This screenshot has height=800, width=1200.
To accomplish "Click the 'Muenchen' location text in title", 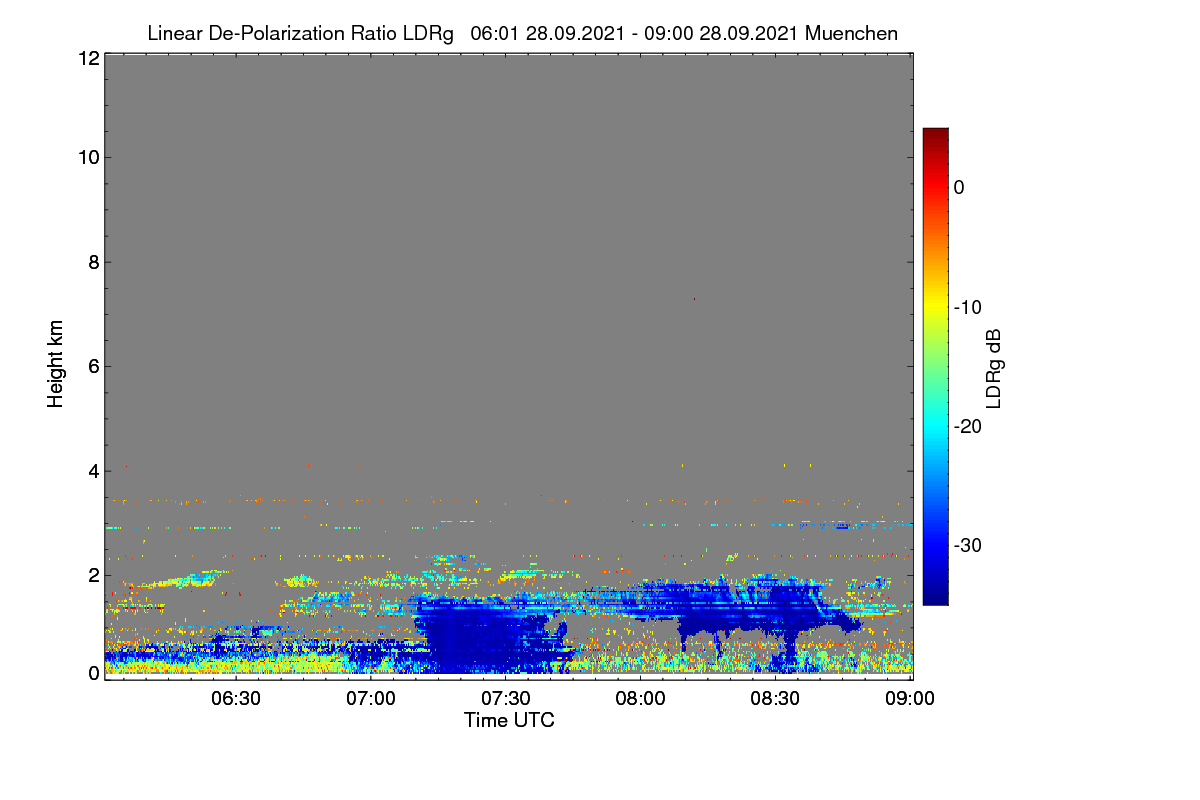I will click(852, 34).
